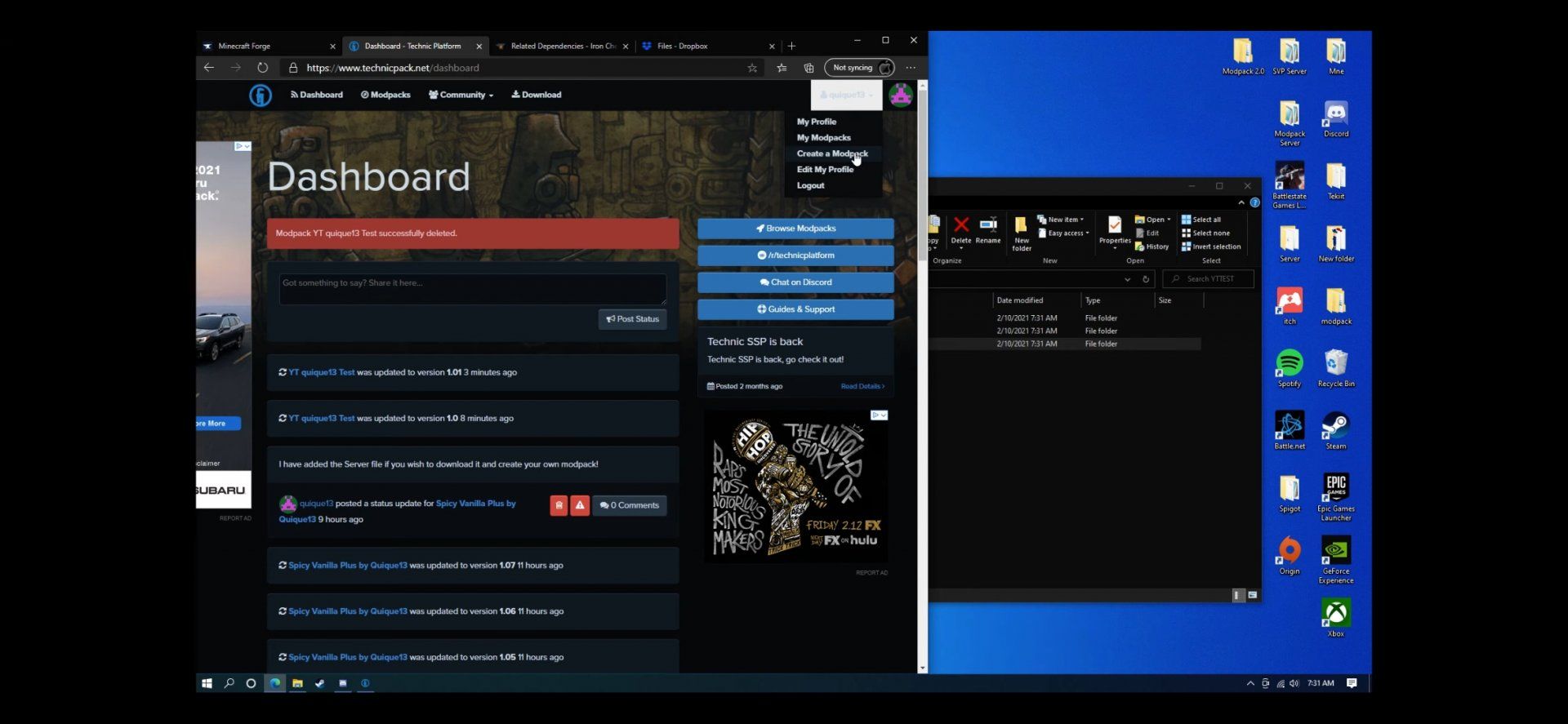Screen dimensions: 1568x724
Task: Switch to the Related Dependencies browser tab
Action: click(562, 46)
